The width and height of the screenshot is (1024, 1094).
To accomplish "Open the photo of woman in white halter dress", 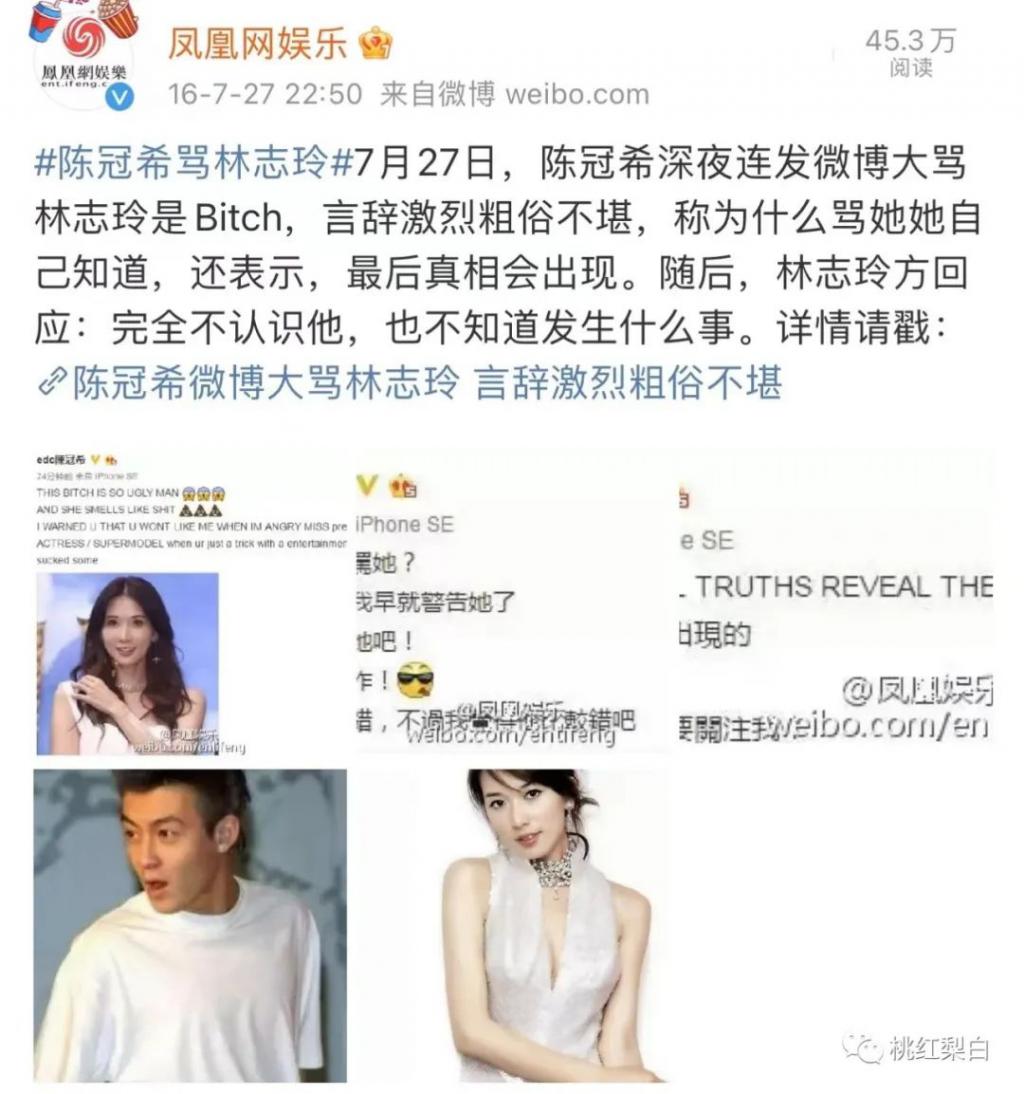I will (512, 926).
